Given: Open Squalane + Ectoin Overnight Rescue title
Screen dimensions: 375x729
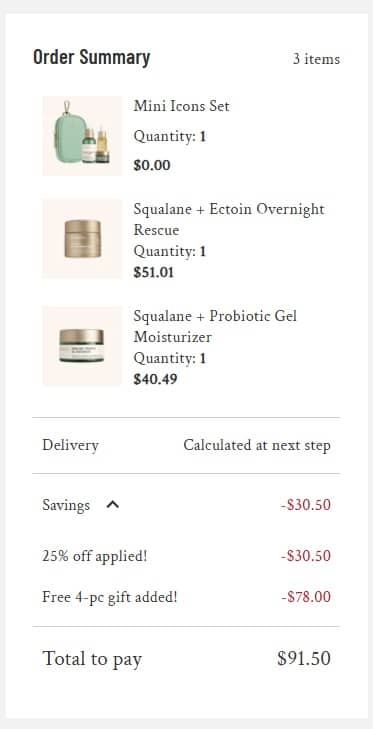Looking at the screenshot, I should tap(229, 219).
